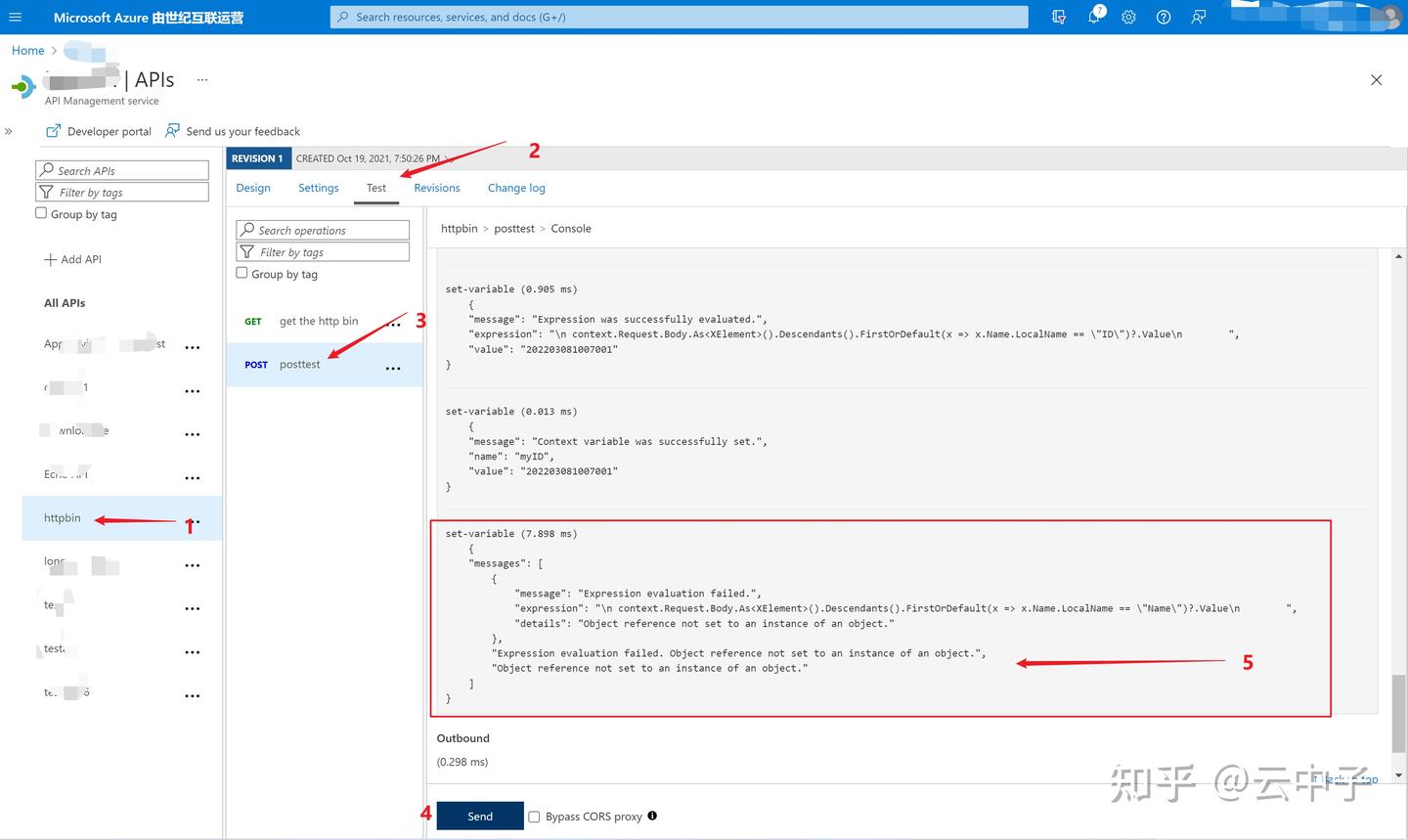Enable Bypass CORS proxy checkbox
This screenshot has height=840, width=1408.
pyautogui.click(x=534, y=817)
